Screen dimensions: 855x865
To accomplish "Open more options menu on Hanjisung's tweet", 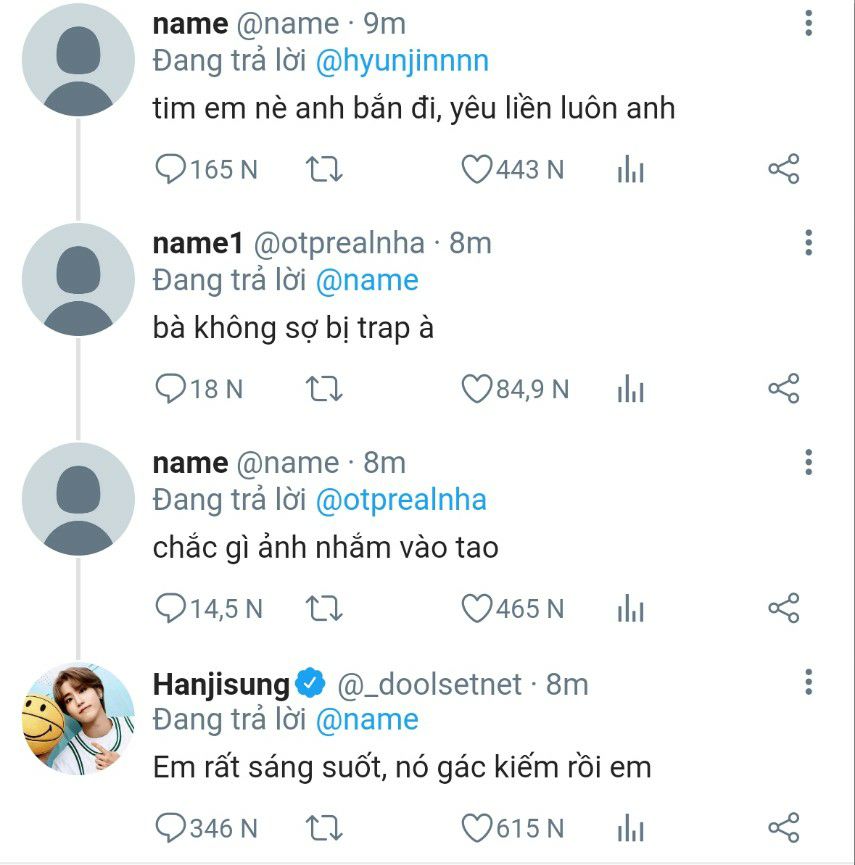I will click(808, 683).
